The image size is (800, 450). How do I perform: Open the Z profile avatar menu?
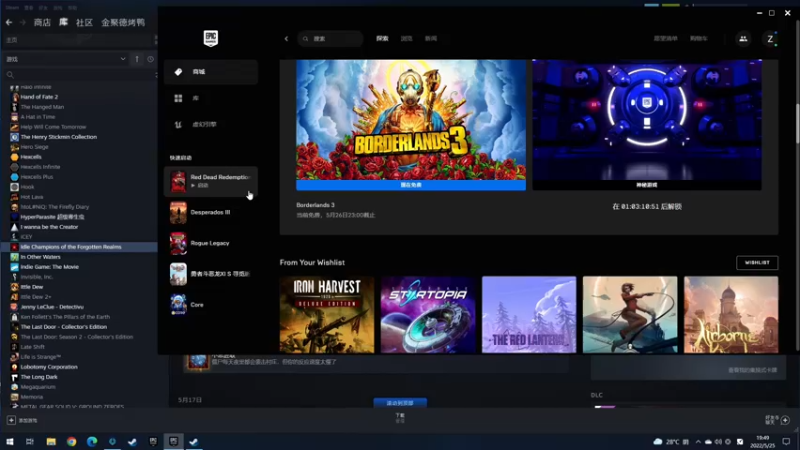coord(770,39)
